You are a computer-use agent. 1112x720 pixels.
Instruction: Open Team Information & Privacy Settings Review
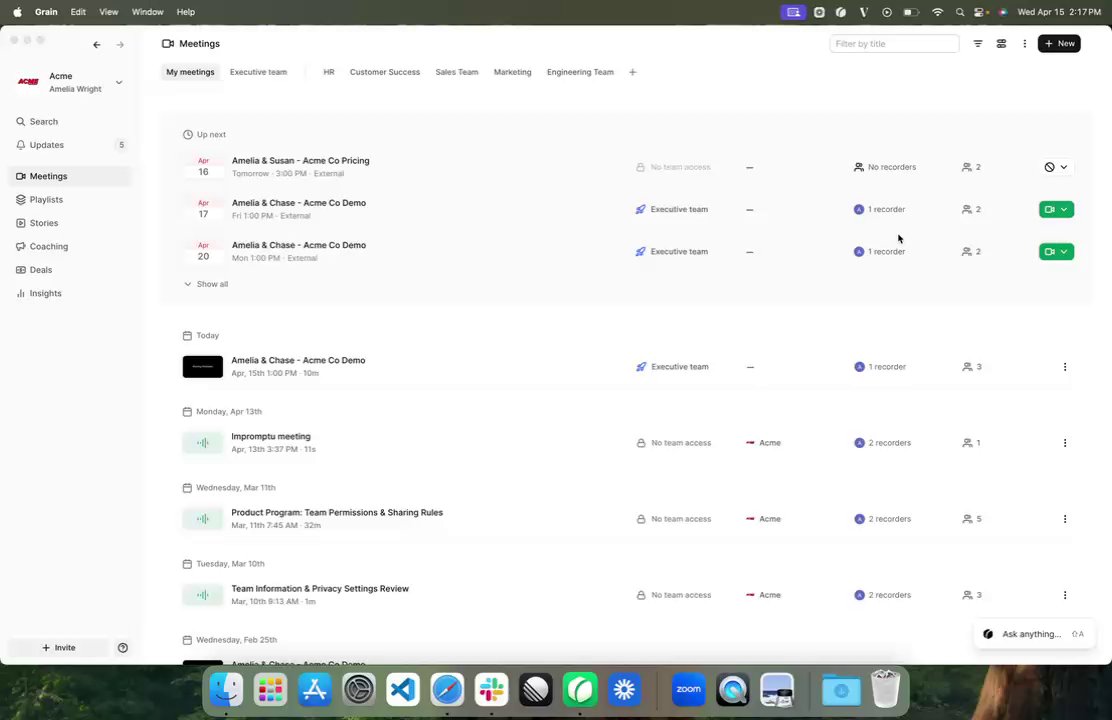coord(320,588)
